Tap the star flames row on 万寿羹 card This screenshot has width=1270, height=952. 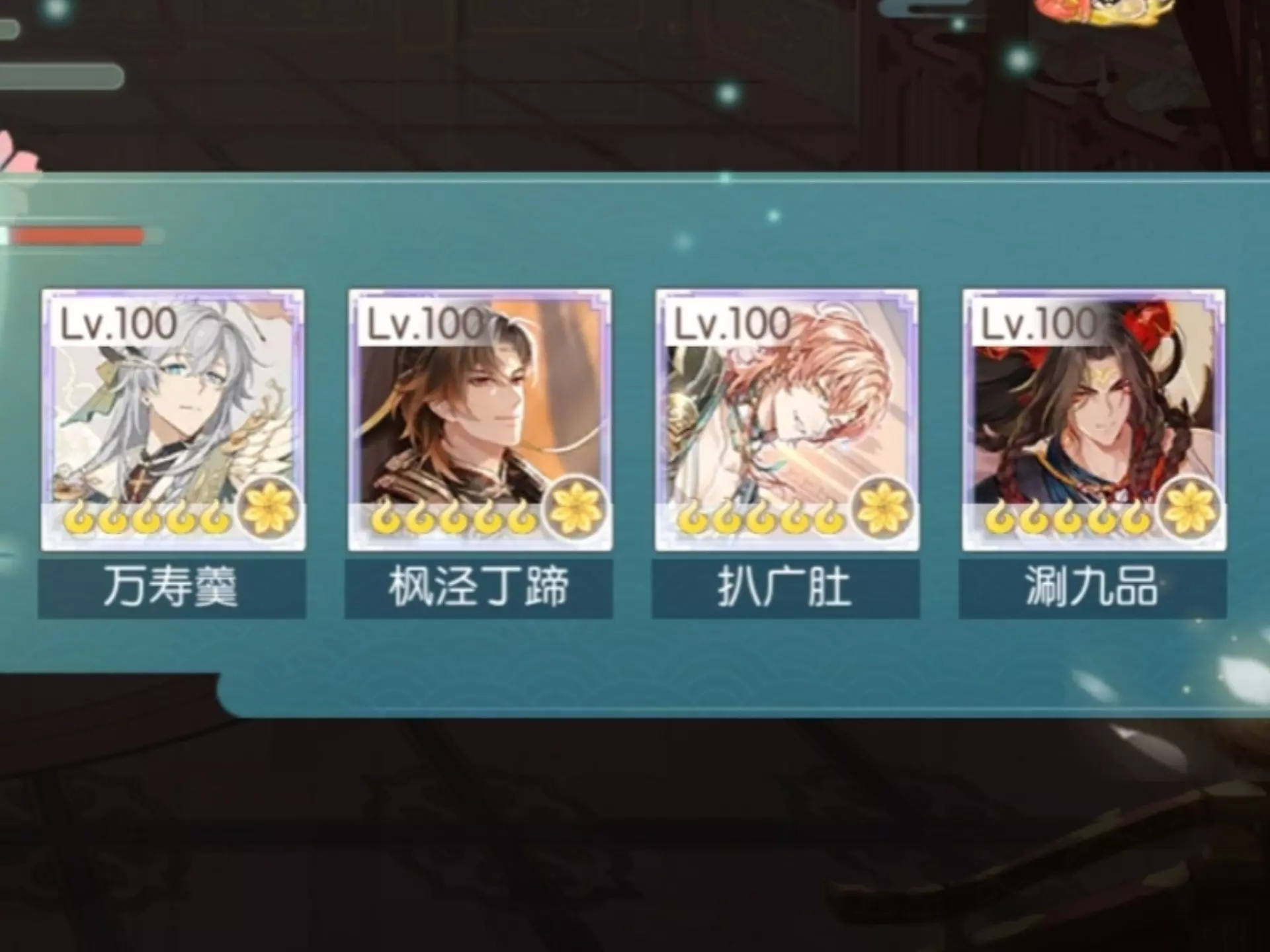pyautogui.click(x=147, y=520)
